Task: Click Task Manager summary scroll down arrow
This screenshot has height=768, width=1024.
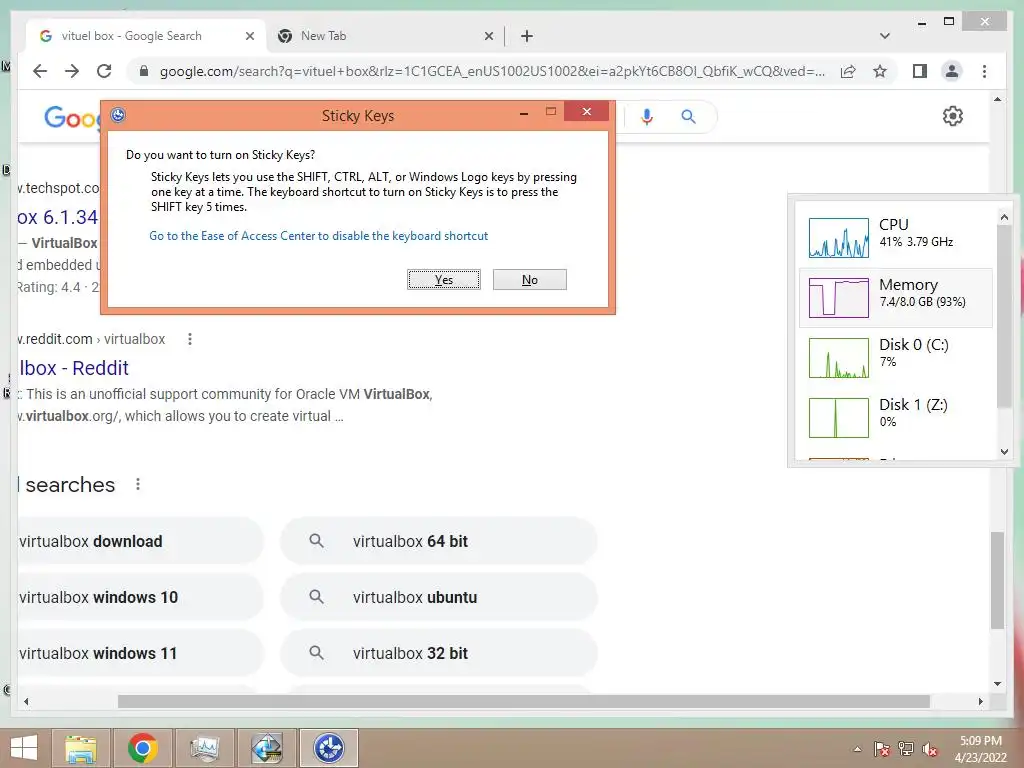Action: coord(1004,451)
